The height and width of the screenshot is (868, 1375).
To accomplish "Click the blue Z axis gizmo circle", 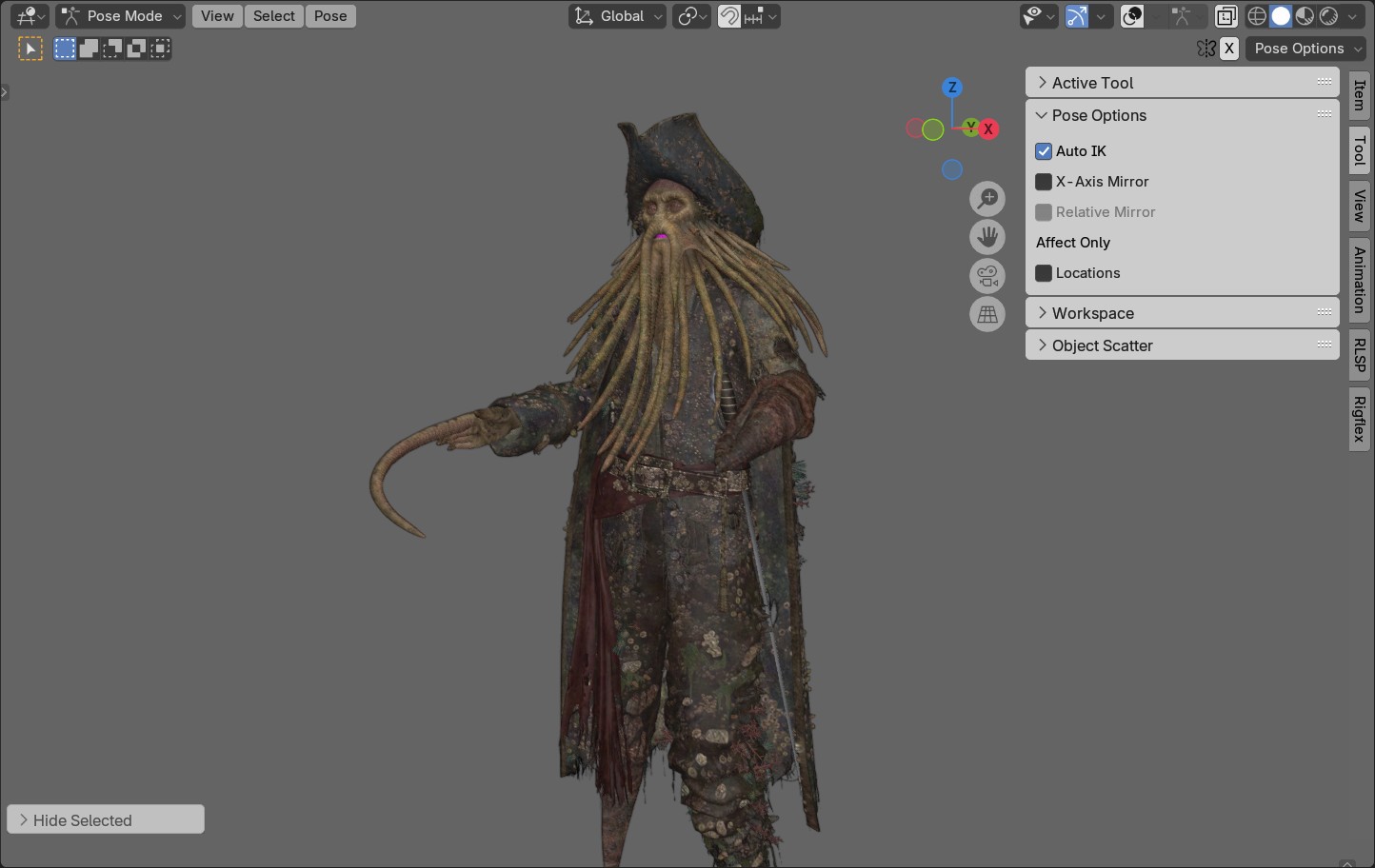I will pos(952,88).
